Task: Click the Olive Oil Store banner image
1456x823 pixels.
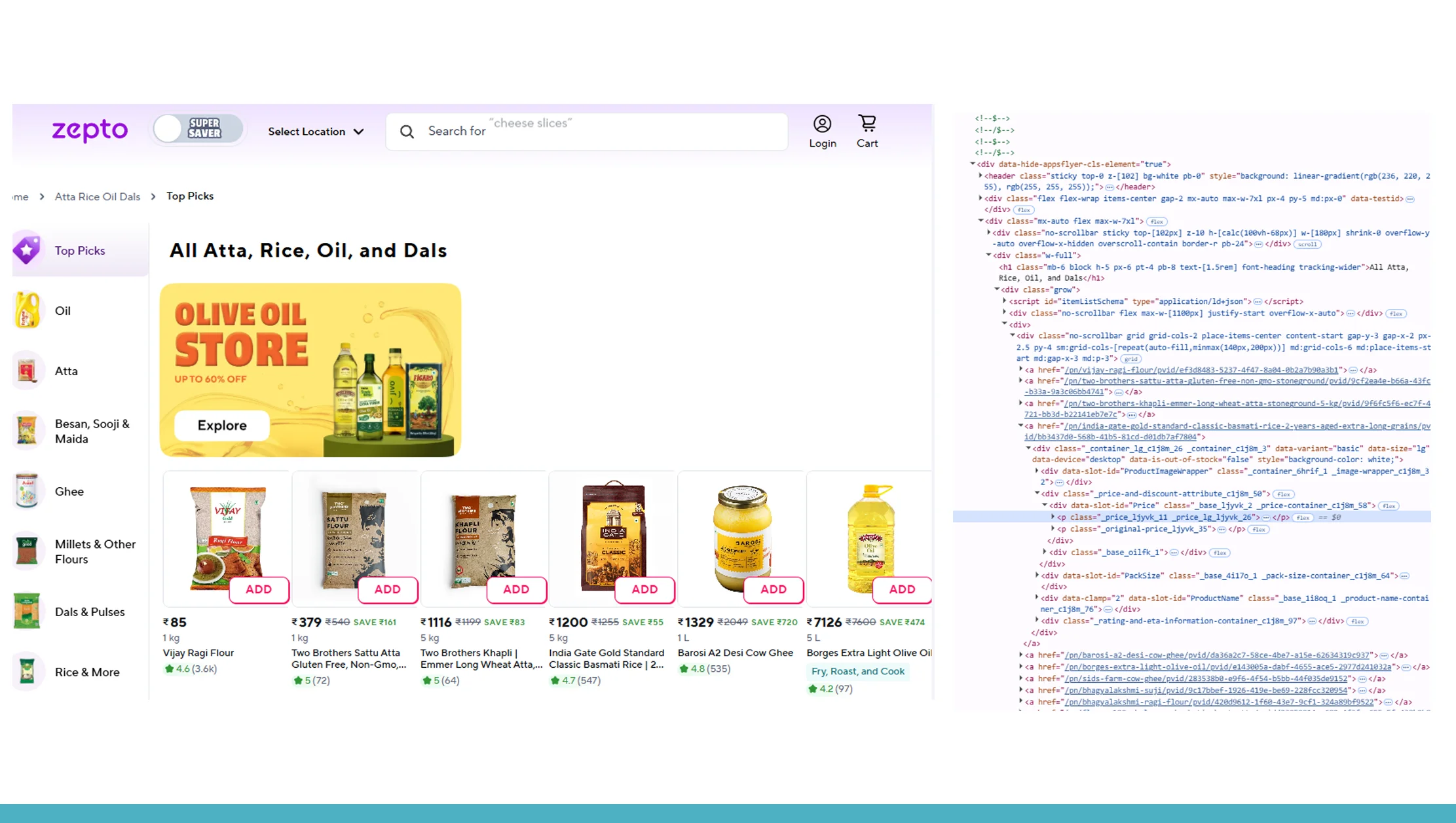Action: point(310,370)
